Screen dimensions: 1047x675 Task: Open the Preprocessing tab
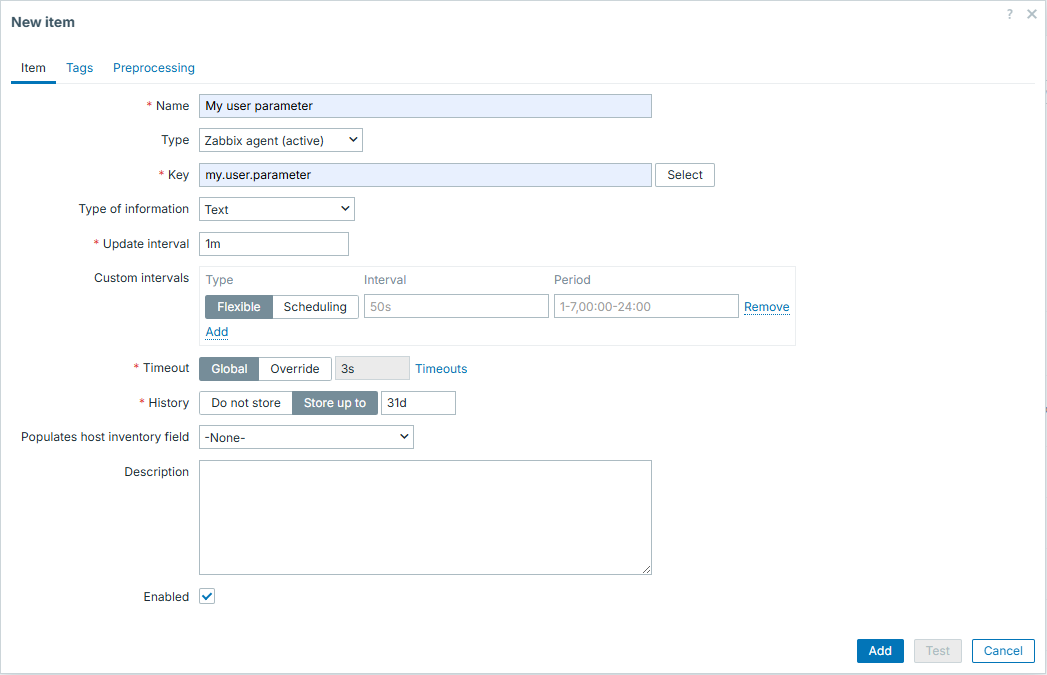(154, 68)
